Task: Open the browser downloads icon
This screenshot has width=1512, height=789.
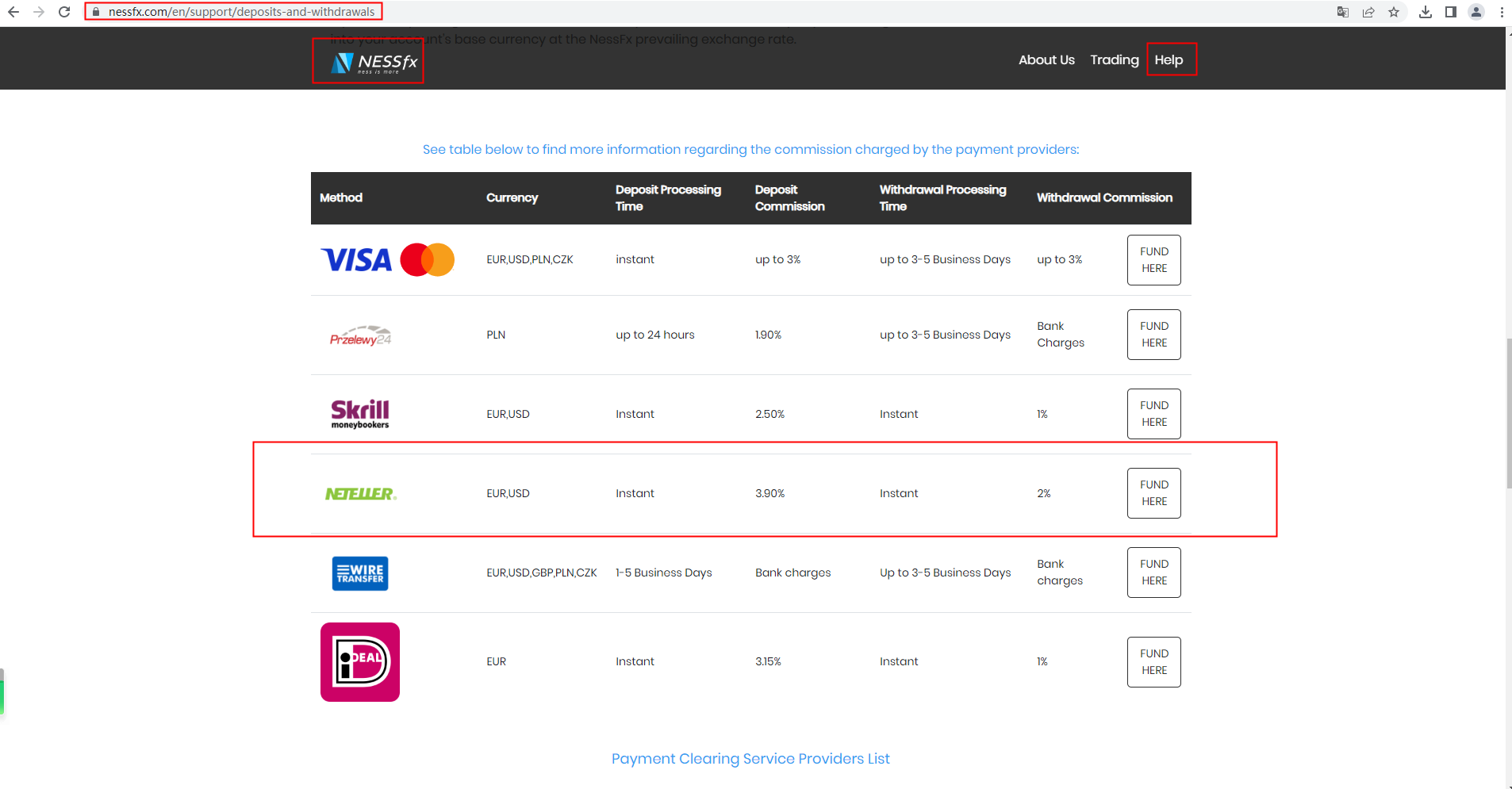Action: tap(1426, 12)
